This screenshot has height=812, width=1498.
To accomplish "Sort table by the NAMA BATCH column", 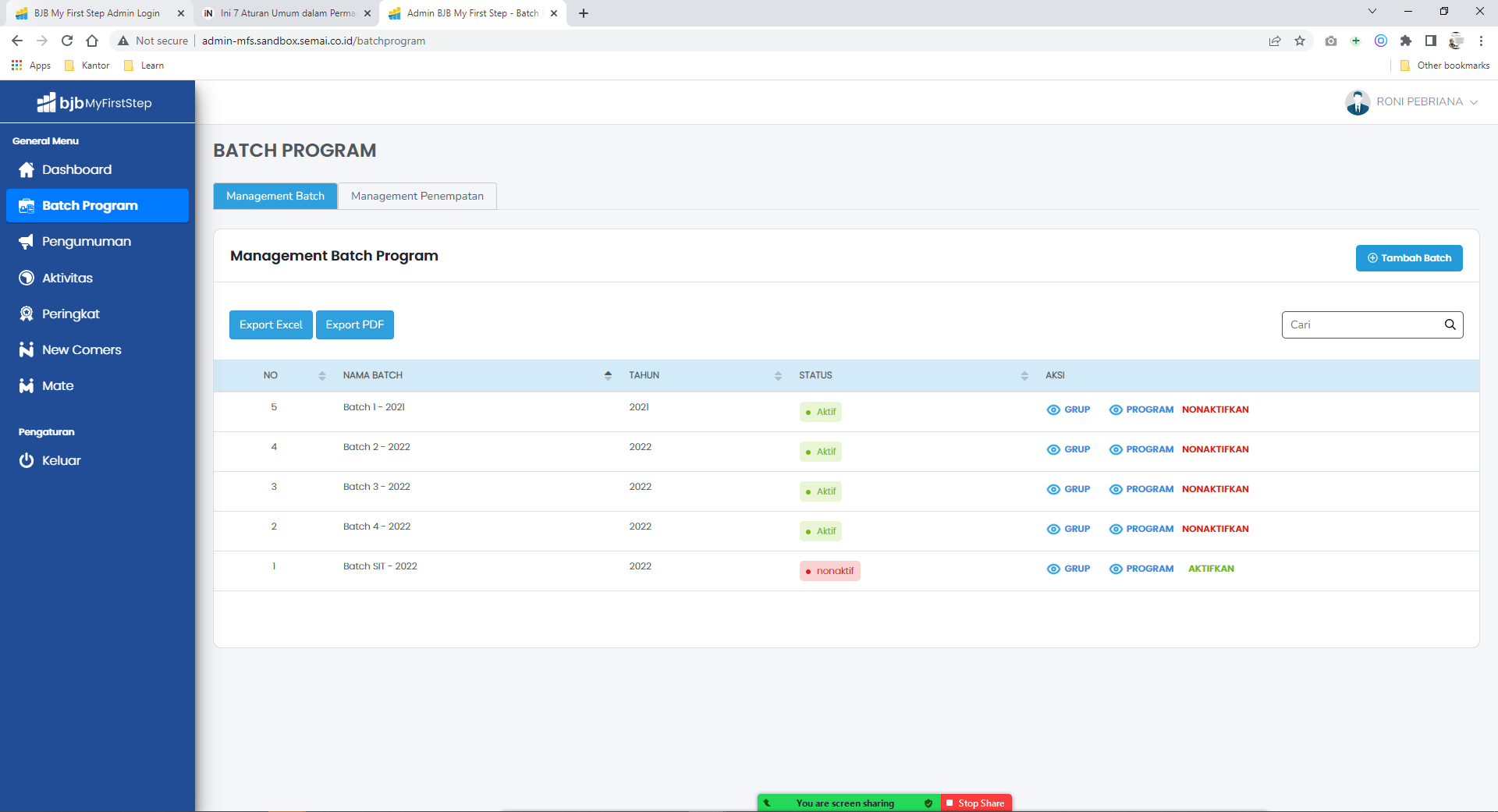I will 608,375.
